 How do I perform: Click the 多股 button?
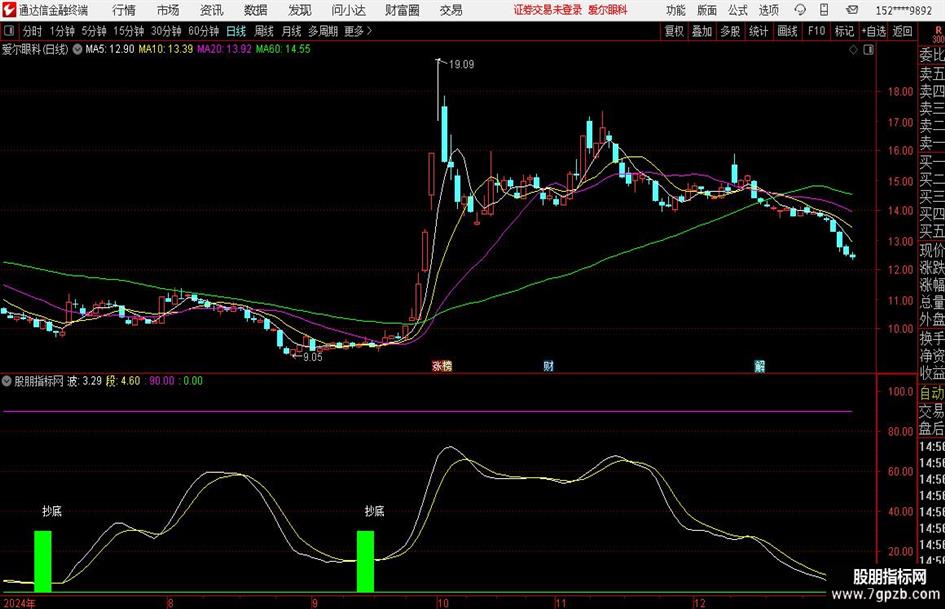click(x=730, y=31)
